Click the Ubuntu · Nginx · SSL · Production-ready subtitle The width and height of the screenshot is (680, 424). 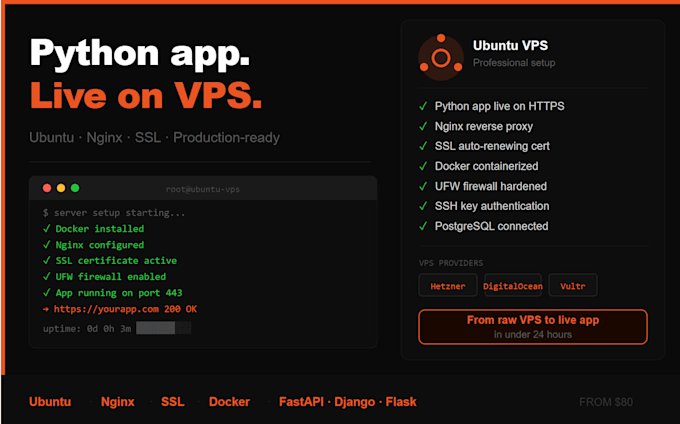[154, 137]
